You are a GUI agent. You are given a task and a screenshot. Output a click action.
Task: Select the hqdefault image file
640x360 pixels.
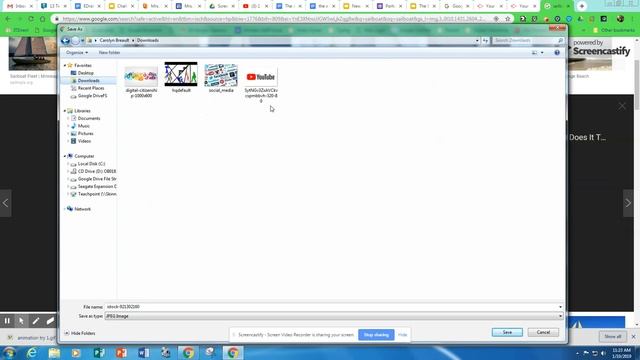pos(181,77)
